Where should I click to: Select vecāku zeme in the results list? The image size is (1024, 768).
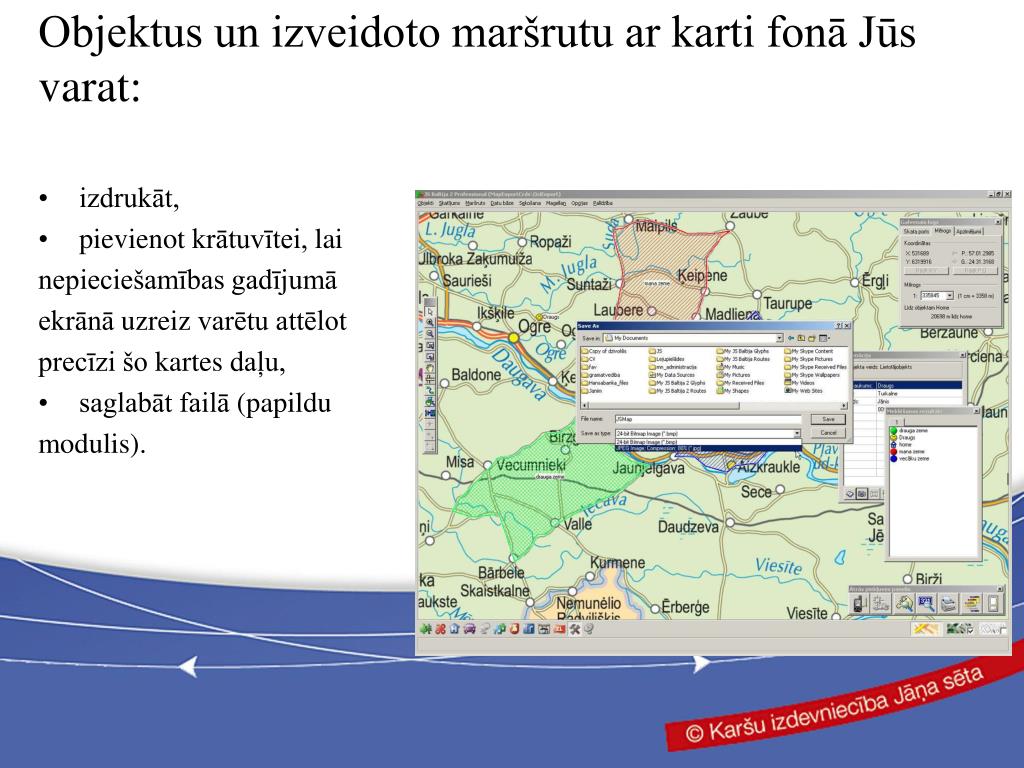tap(909, 459)
